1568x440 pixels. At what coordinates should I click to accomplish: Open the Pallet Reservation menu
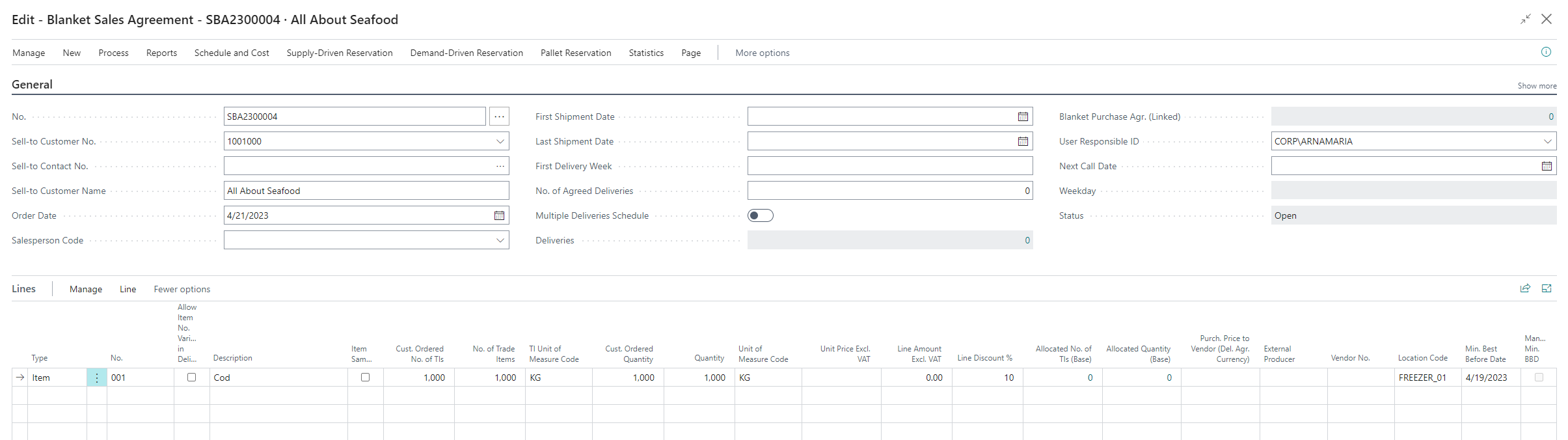(575, 53)
